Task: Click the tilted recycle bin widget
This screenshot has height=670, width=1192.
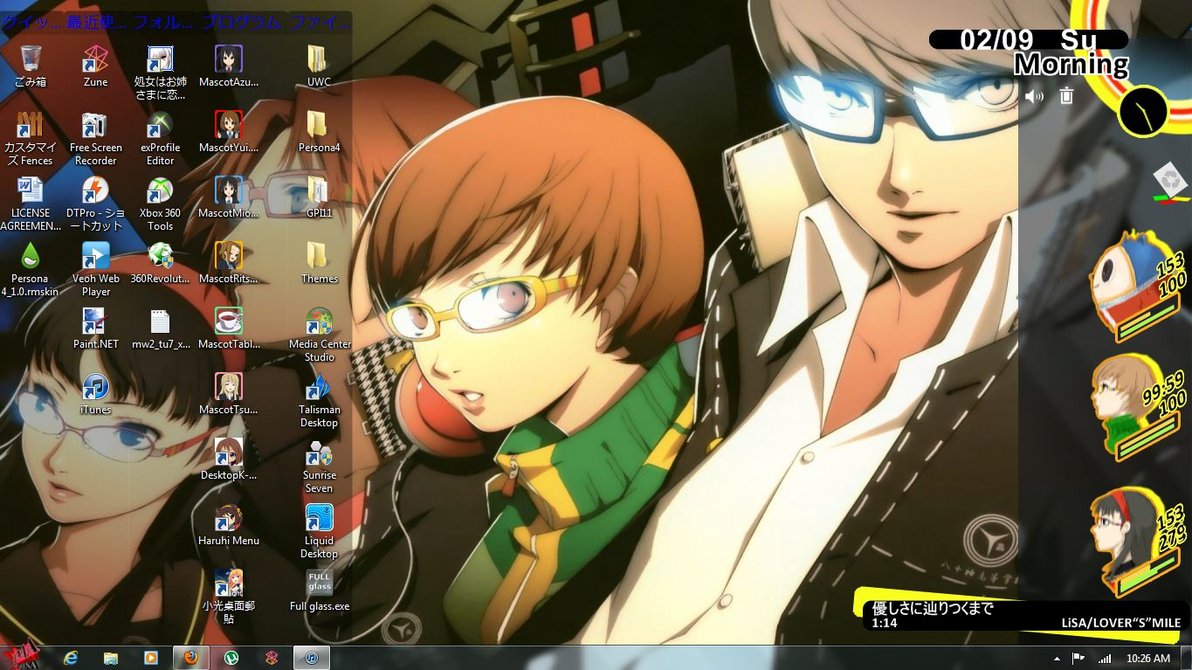Action: coord(1170,183)
